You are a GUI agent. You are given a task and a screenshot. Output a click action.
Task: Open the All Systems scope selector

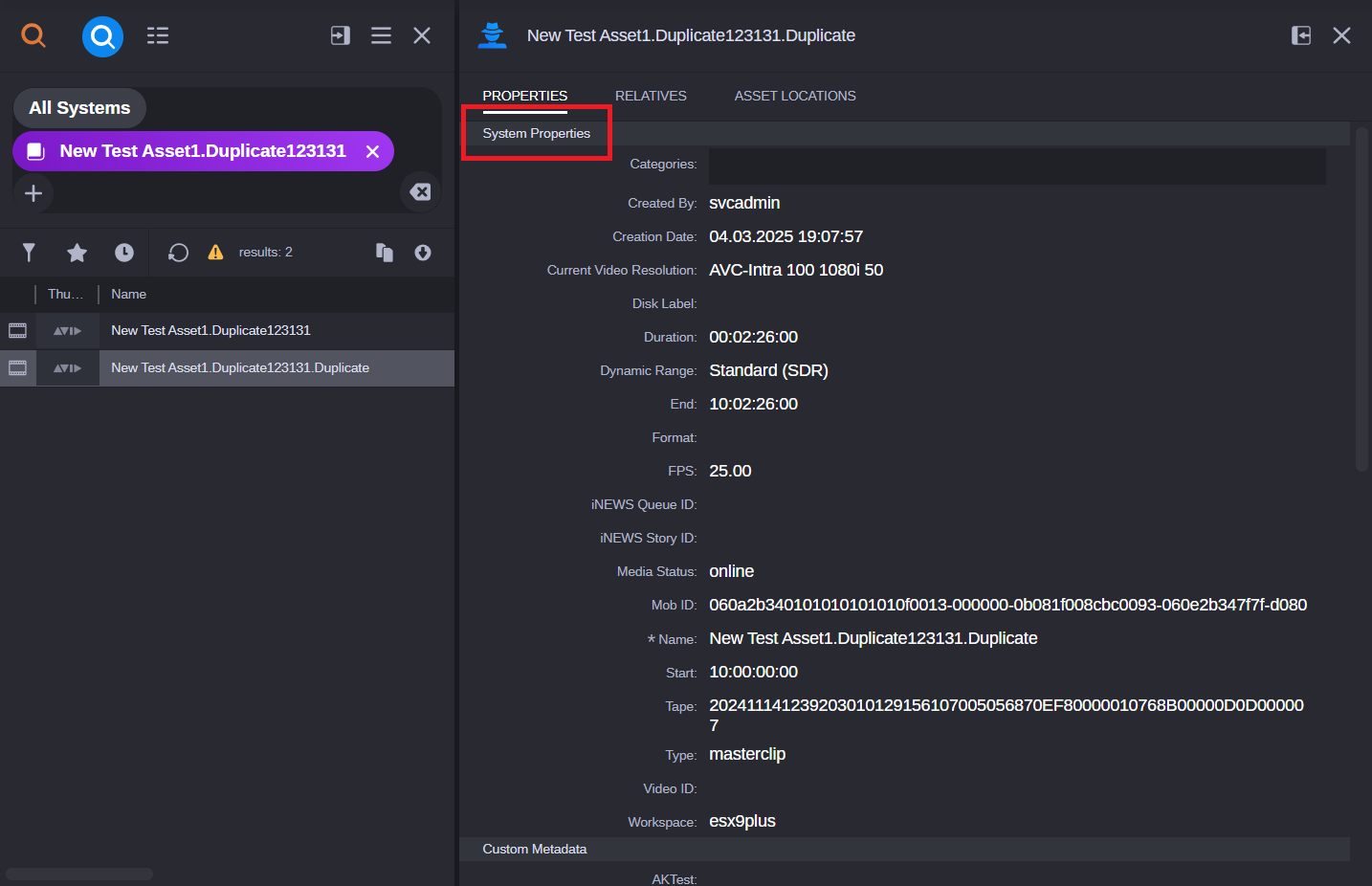click(79, 108)
